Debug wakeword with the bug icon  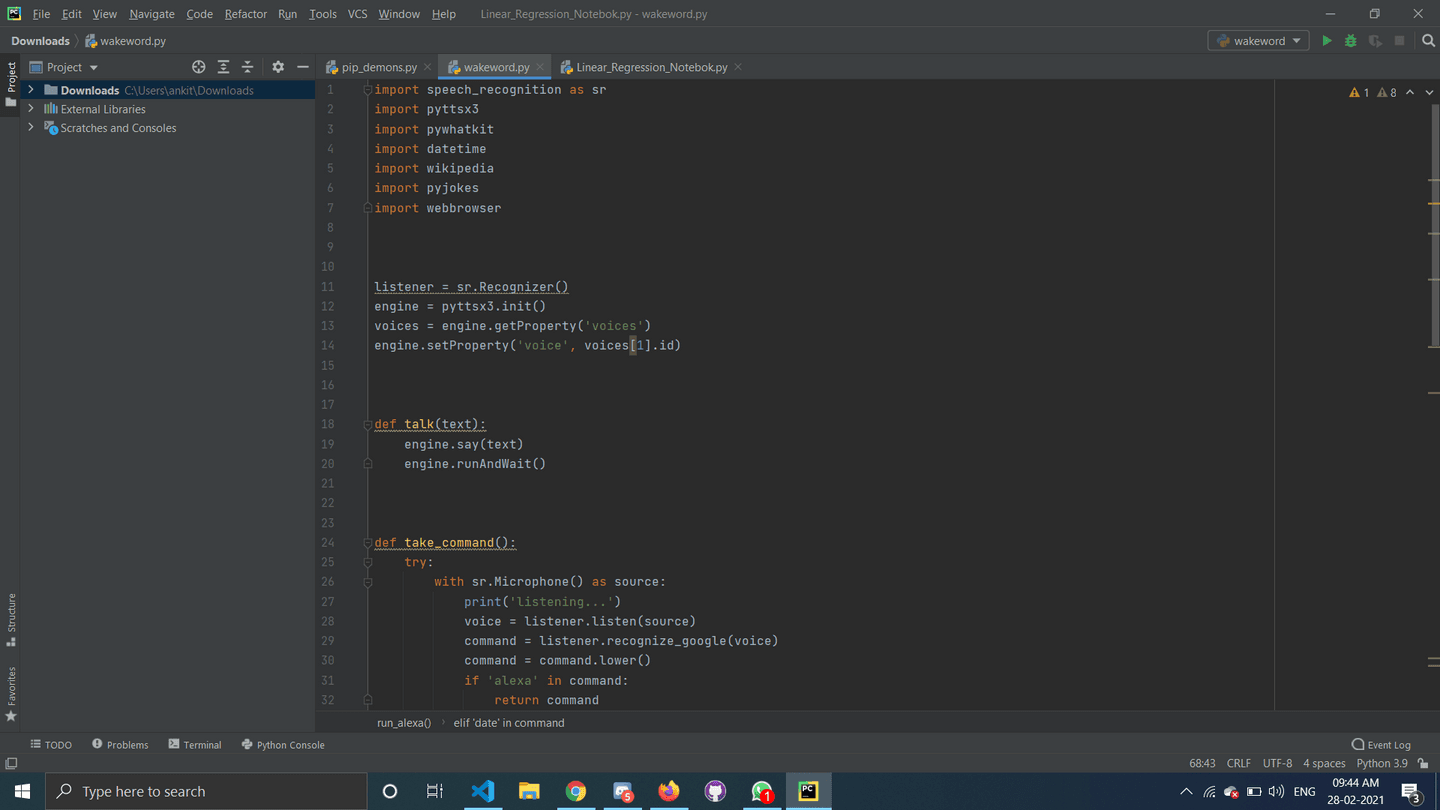coord(1351,41)
